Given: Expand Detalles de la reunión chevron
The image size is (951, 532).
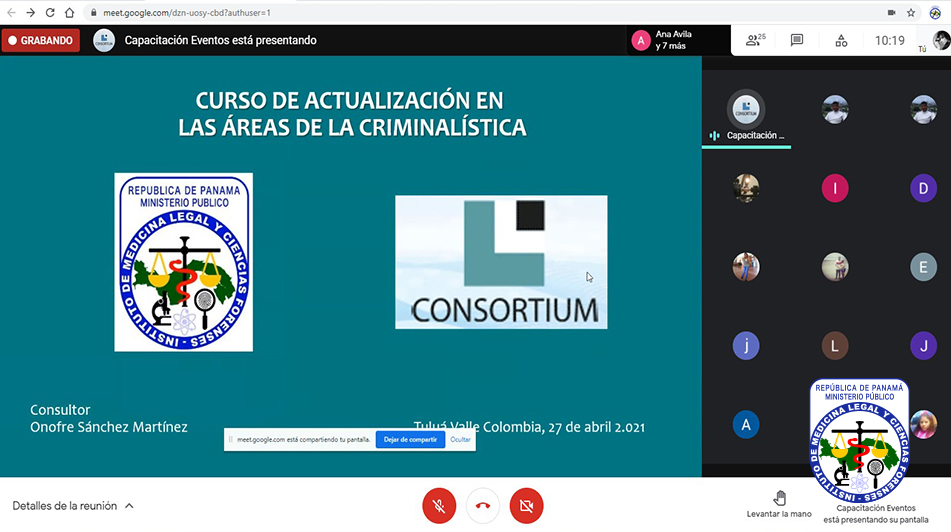Looking at the screenshot, I should click(x=129, y=506).
